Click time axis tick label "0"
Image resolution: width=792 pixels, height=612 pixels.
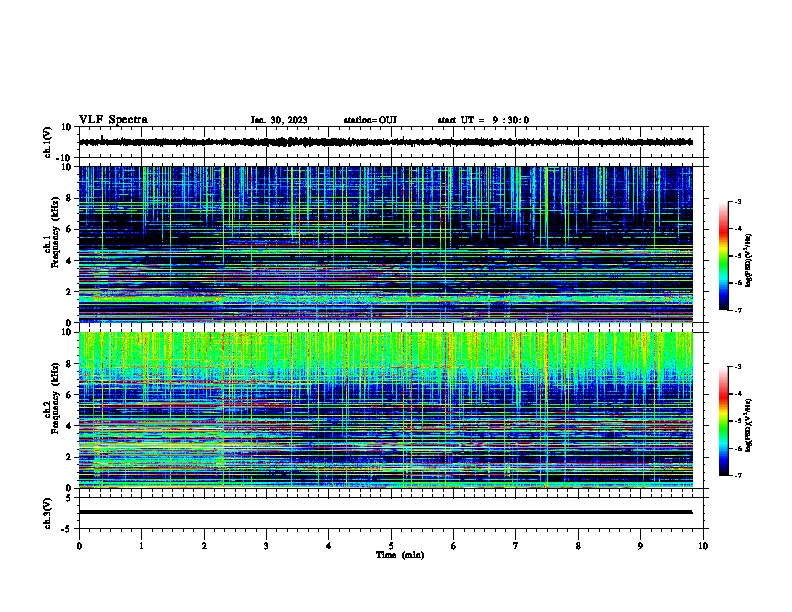[79, 546]
